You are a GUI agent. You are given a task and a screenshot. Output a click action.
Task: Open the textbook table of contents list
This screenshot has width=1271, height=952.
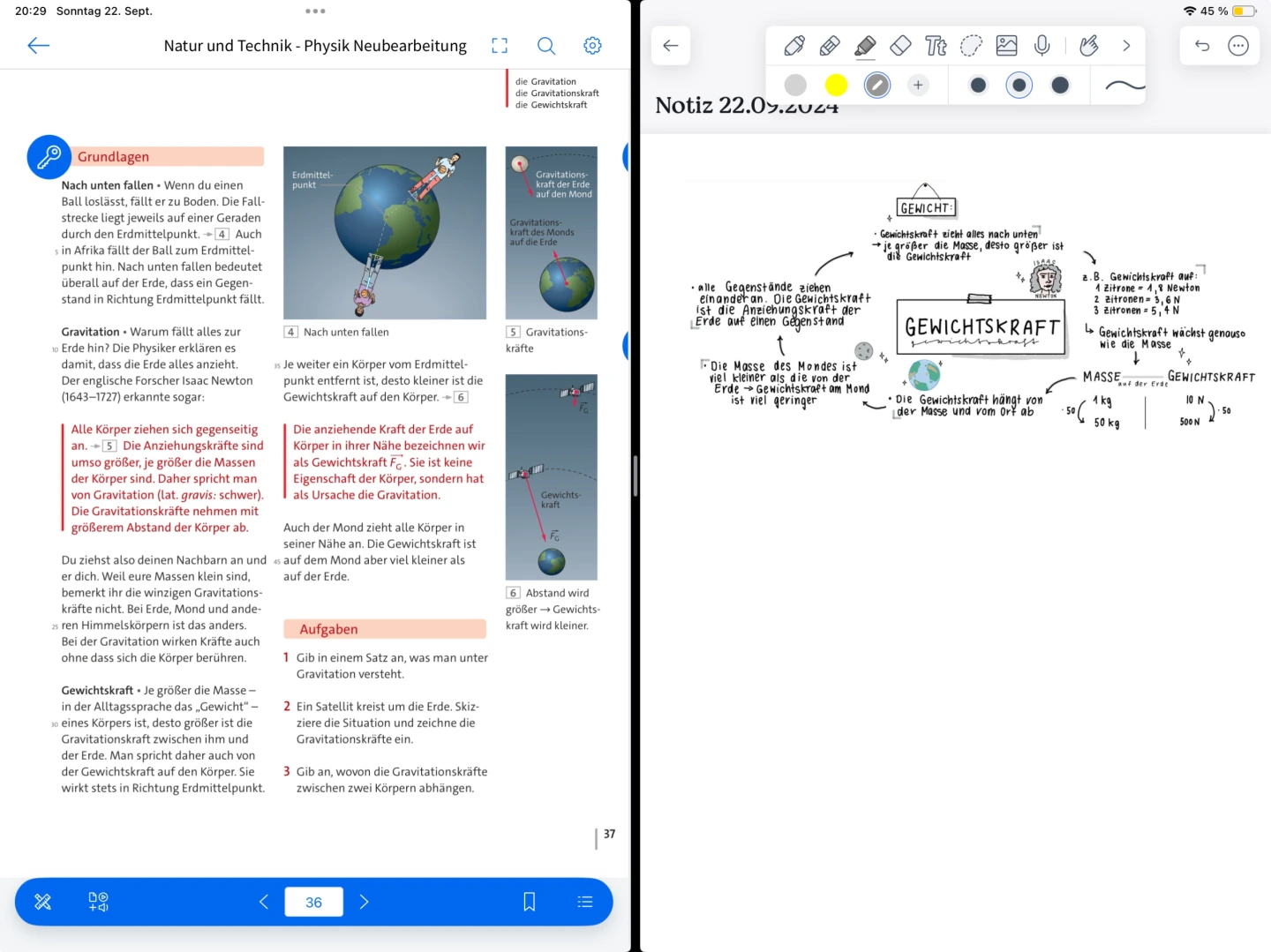click(x=584, y=902)
